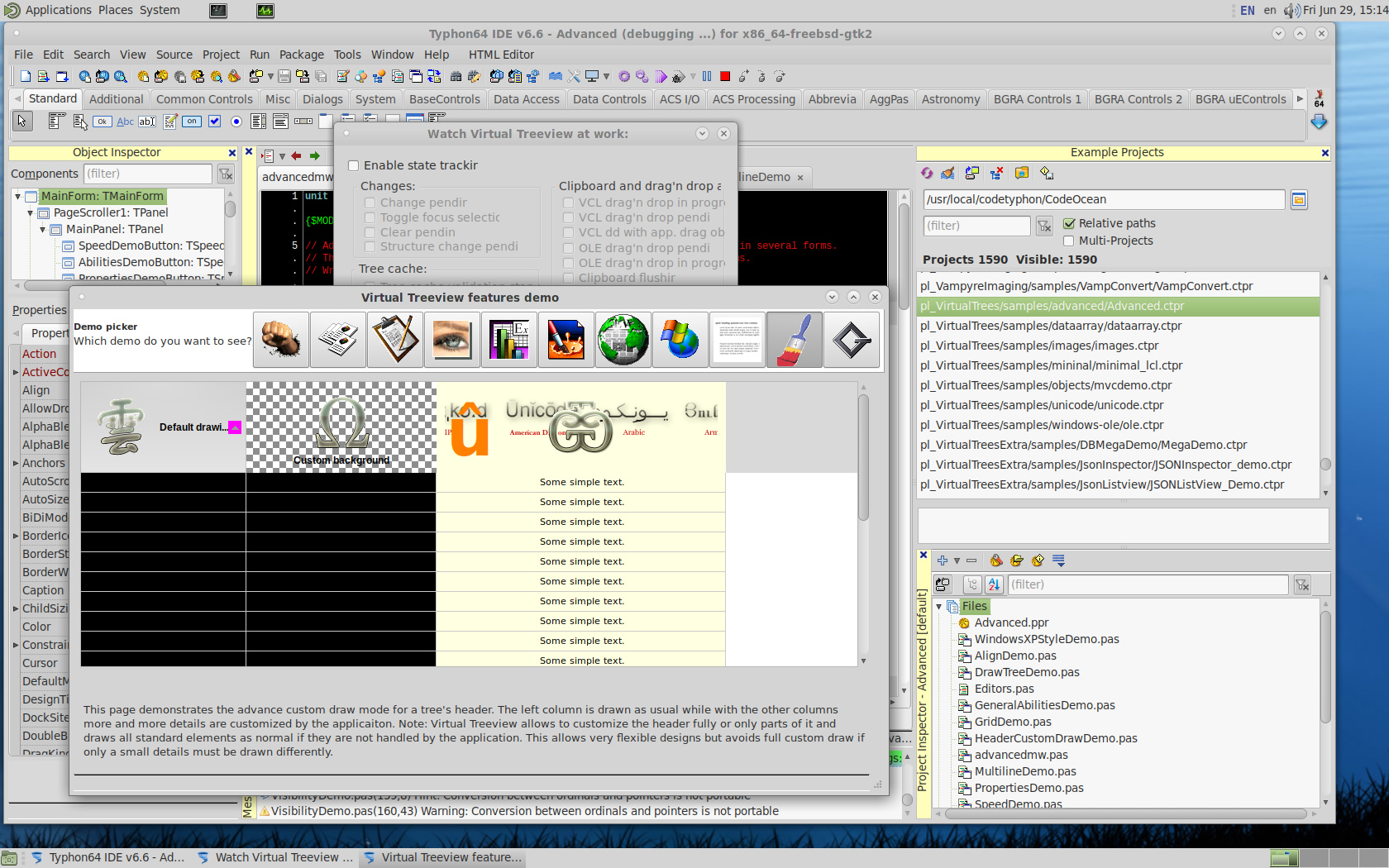Open the Package menu
The height and width of the screenshot is (868, 1389).
[x=301, y=55]
